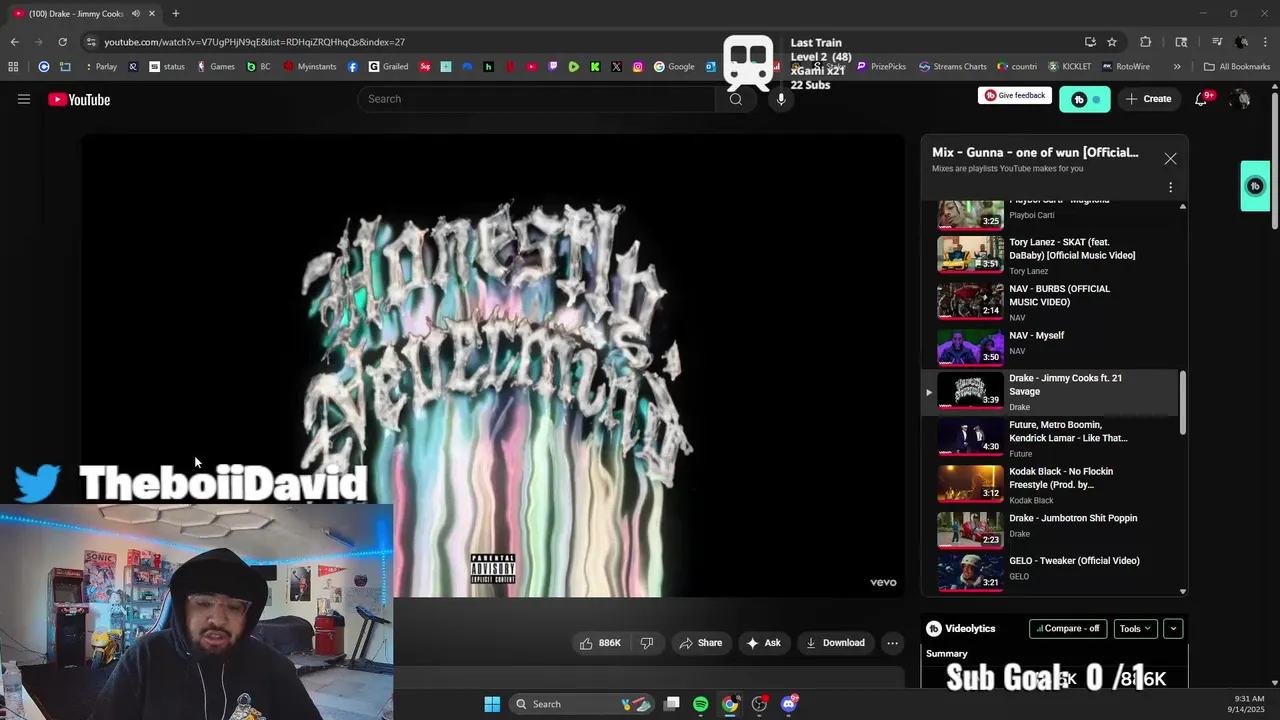This screenshot has width=1280, height=720.
Task: Open the Kick bookmark icon
Action: (x=595, y=67)
